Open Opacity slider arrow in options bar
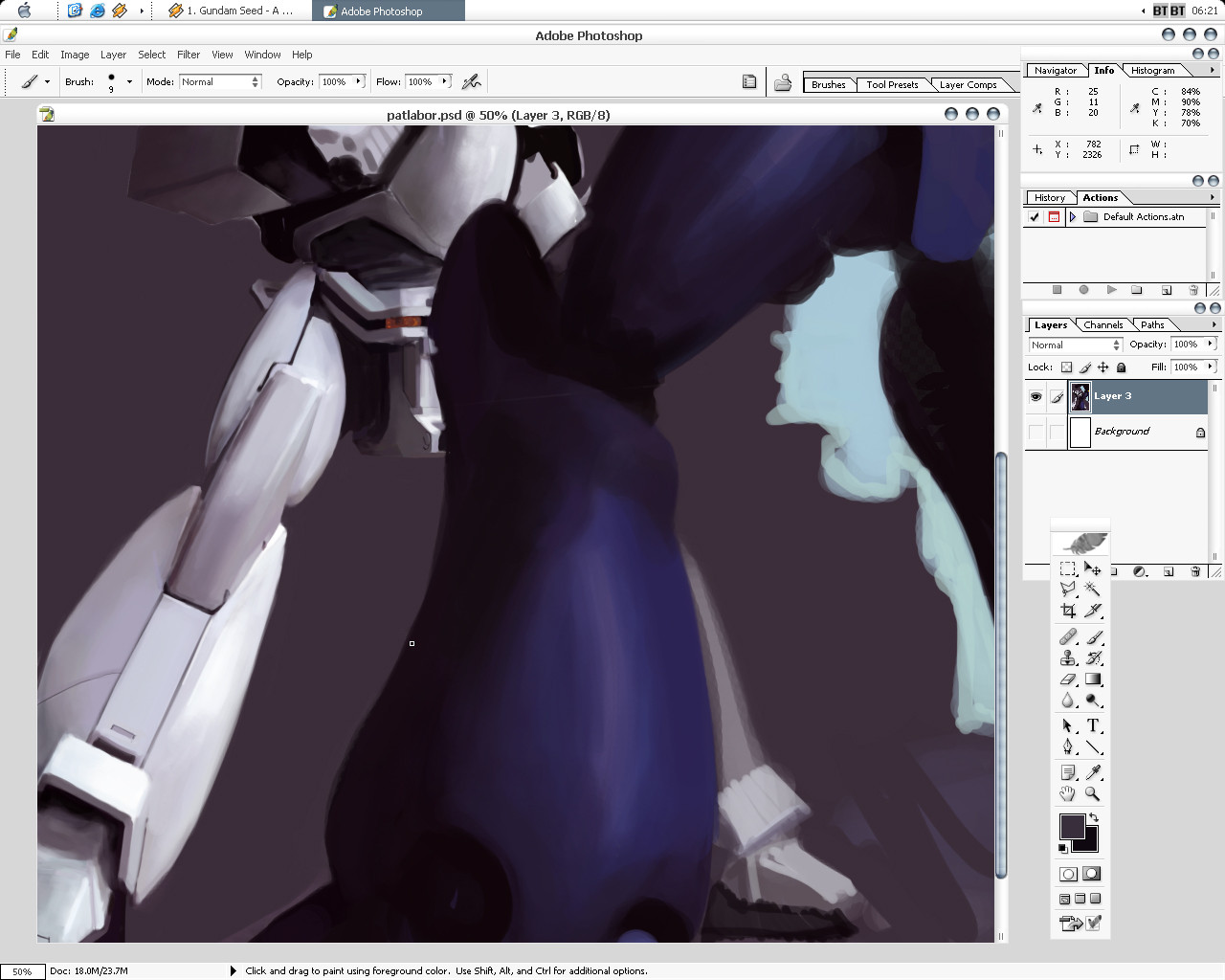 [x=359, y=82]
